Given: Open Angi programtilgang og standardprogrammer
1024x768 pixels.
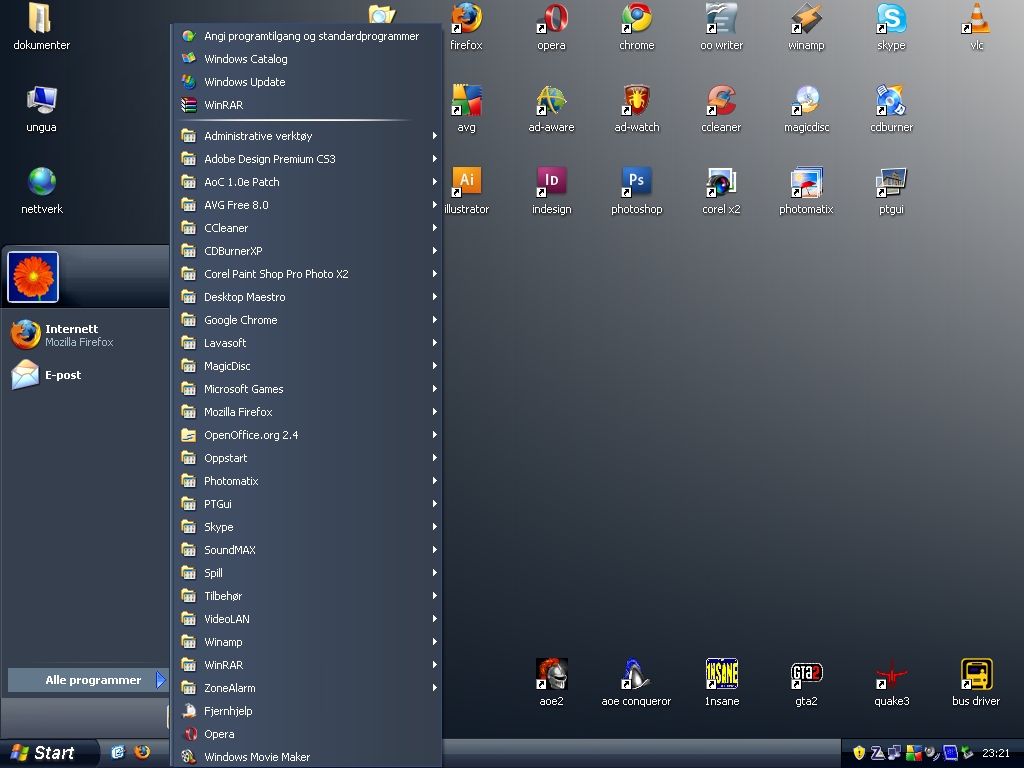Looking at the screenshot, I should [x=308, y=36].
